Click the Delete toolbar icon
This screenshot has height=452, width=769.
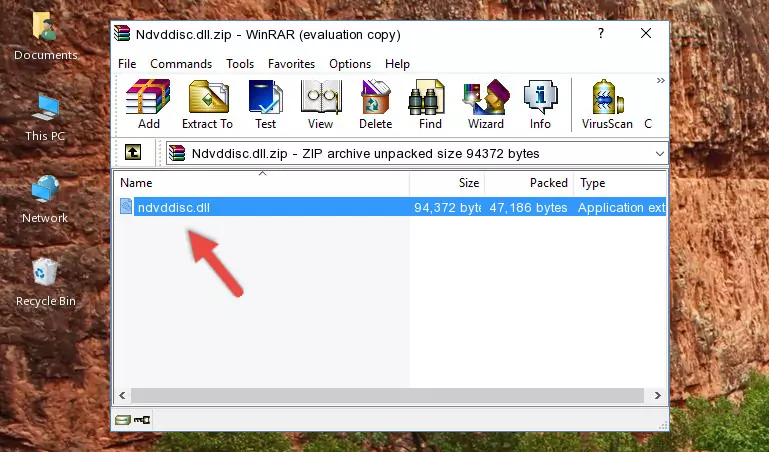pyautogui.click(x=376, y=104)
